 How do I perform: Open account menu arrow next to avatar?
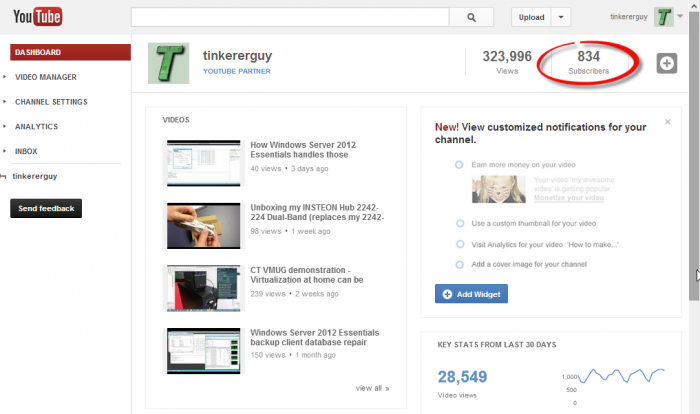[680, 16]
